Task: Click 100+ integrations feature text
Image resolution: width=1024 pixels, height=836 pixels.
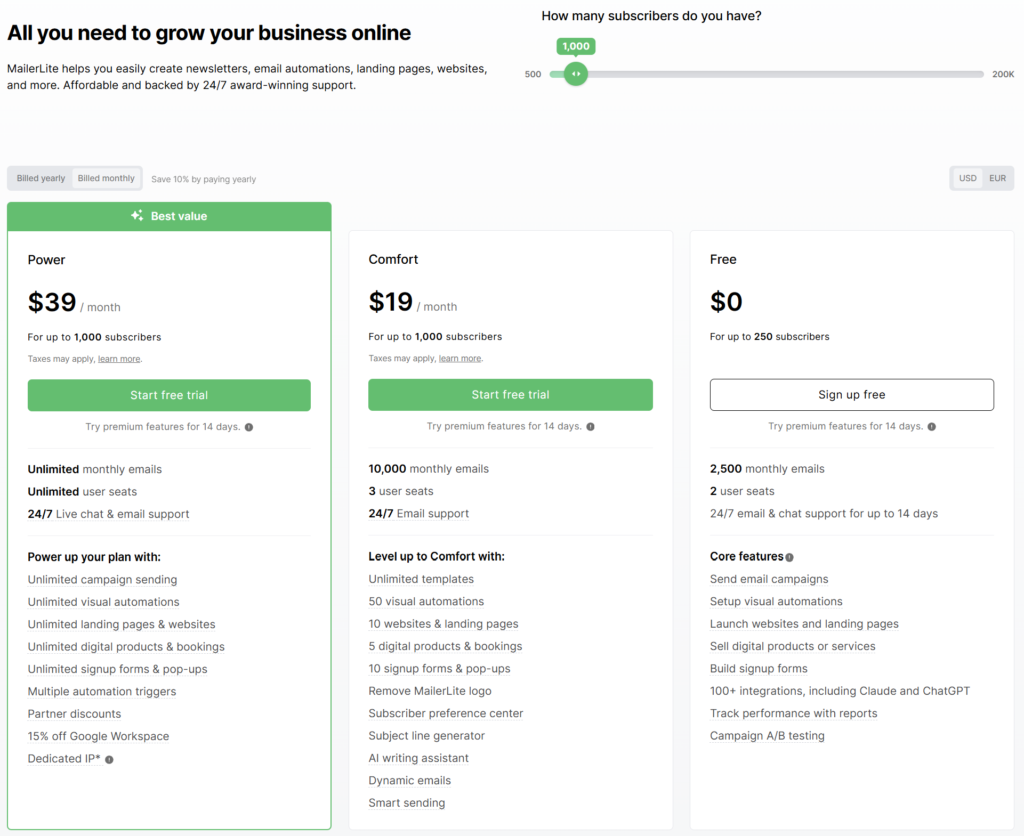Action: coord(840,690)
